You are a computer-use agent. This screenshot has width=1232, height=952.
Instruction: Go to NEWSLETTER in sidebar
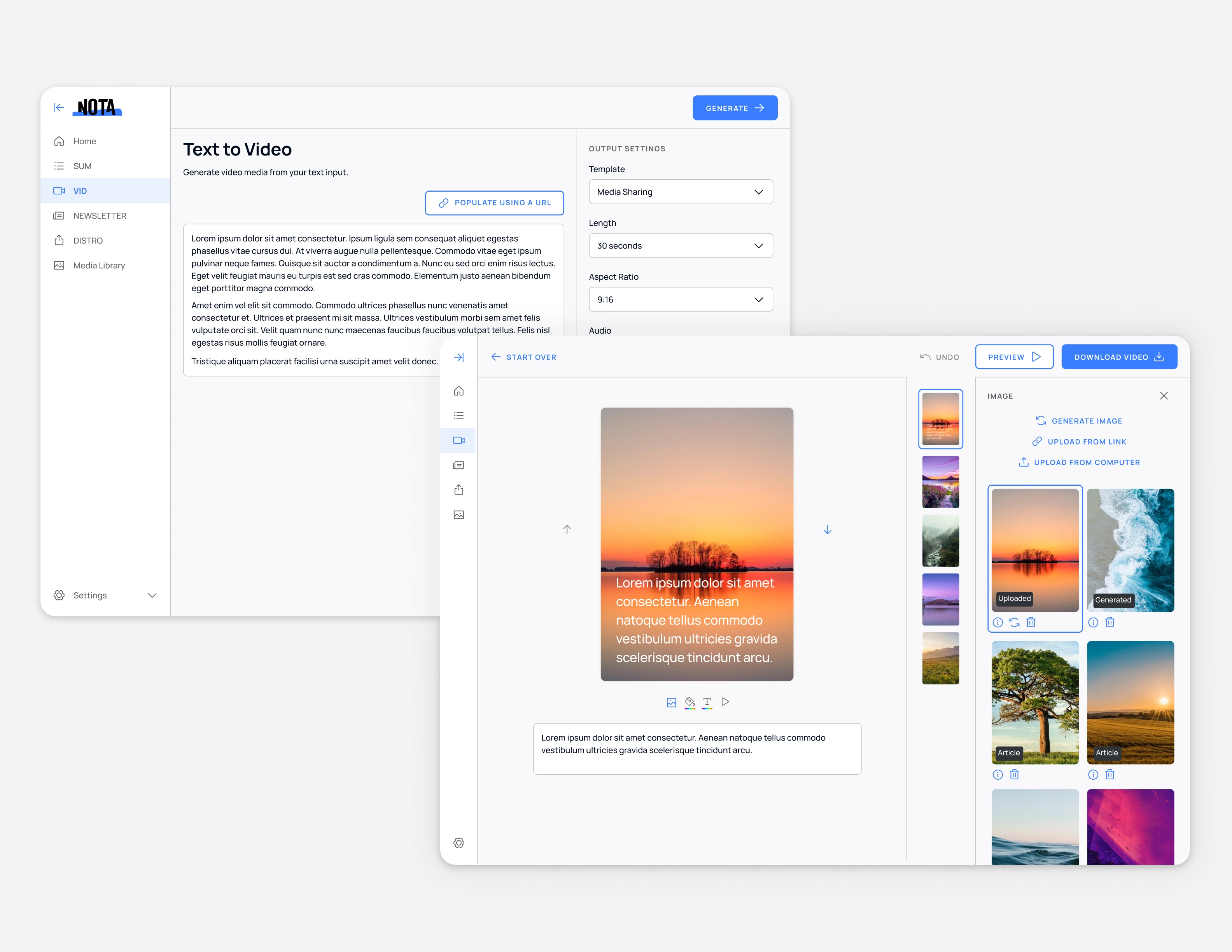(99, 215)
